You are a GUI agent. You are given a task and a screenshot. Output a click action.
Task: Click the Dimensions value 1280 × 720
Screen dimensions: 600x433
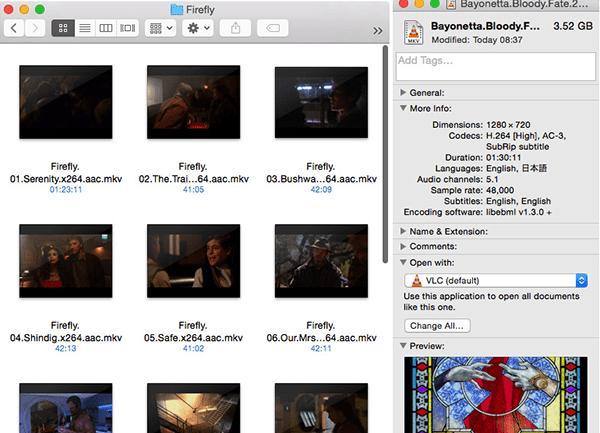pyautogui.click(x=508, y=125)
